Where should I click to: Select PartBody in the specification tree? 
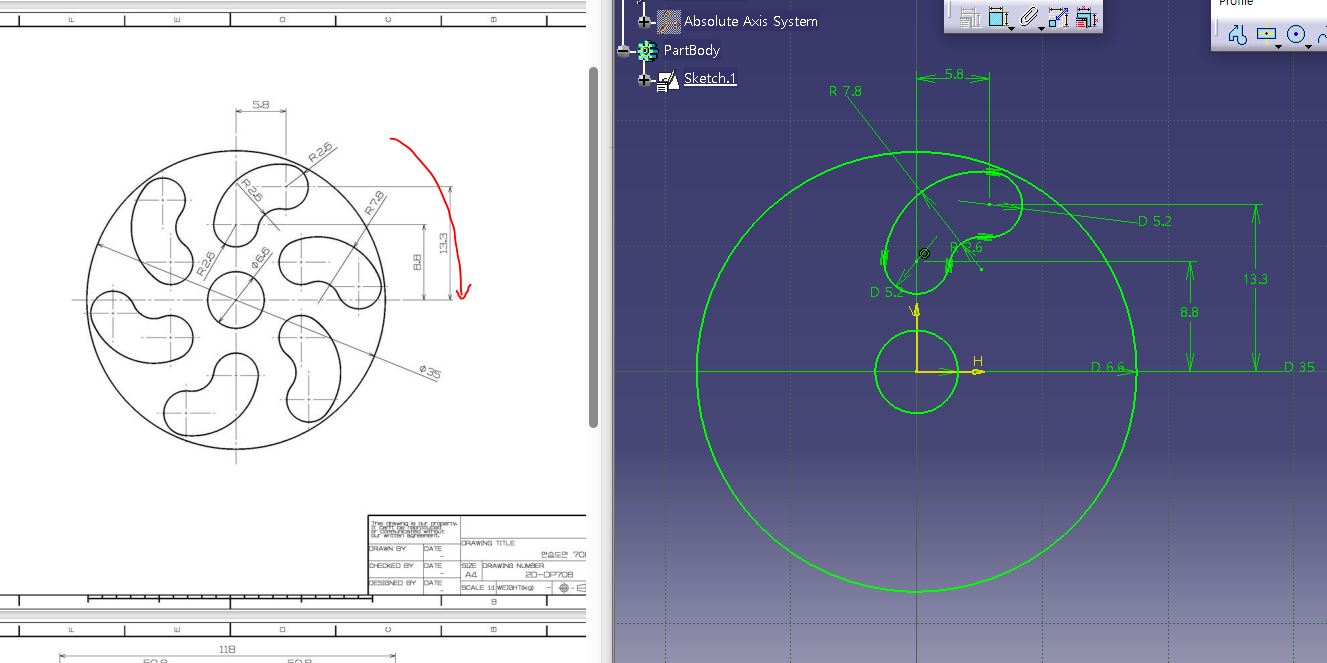(x=691, y=50)
